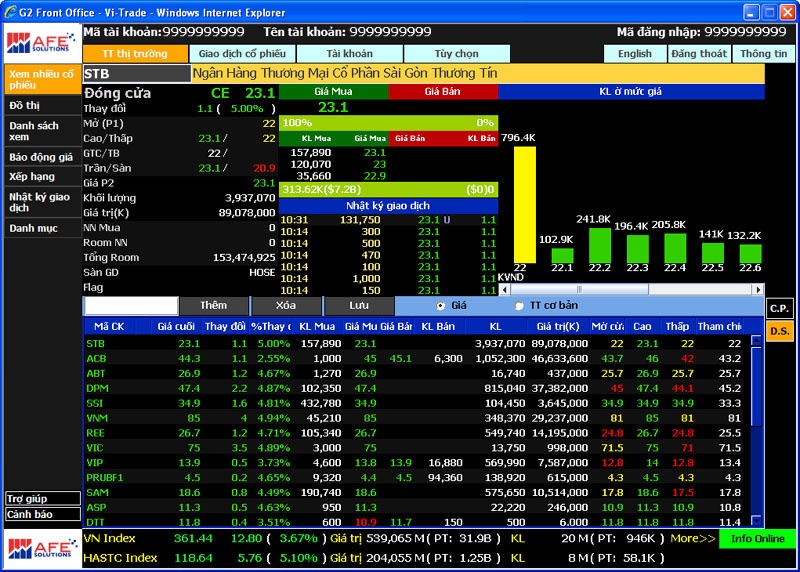Select the SSI stock row
The height and width of the screenshot is (572, 800).
416,403
